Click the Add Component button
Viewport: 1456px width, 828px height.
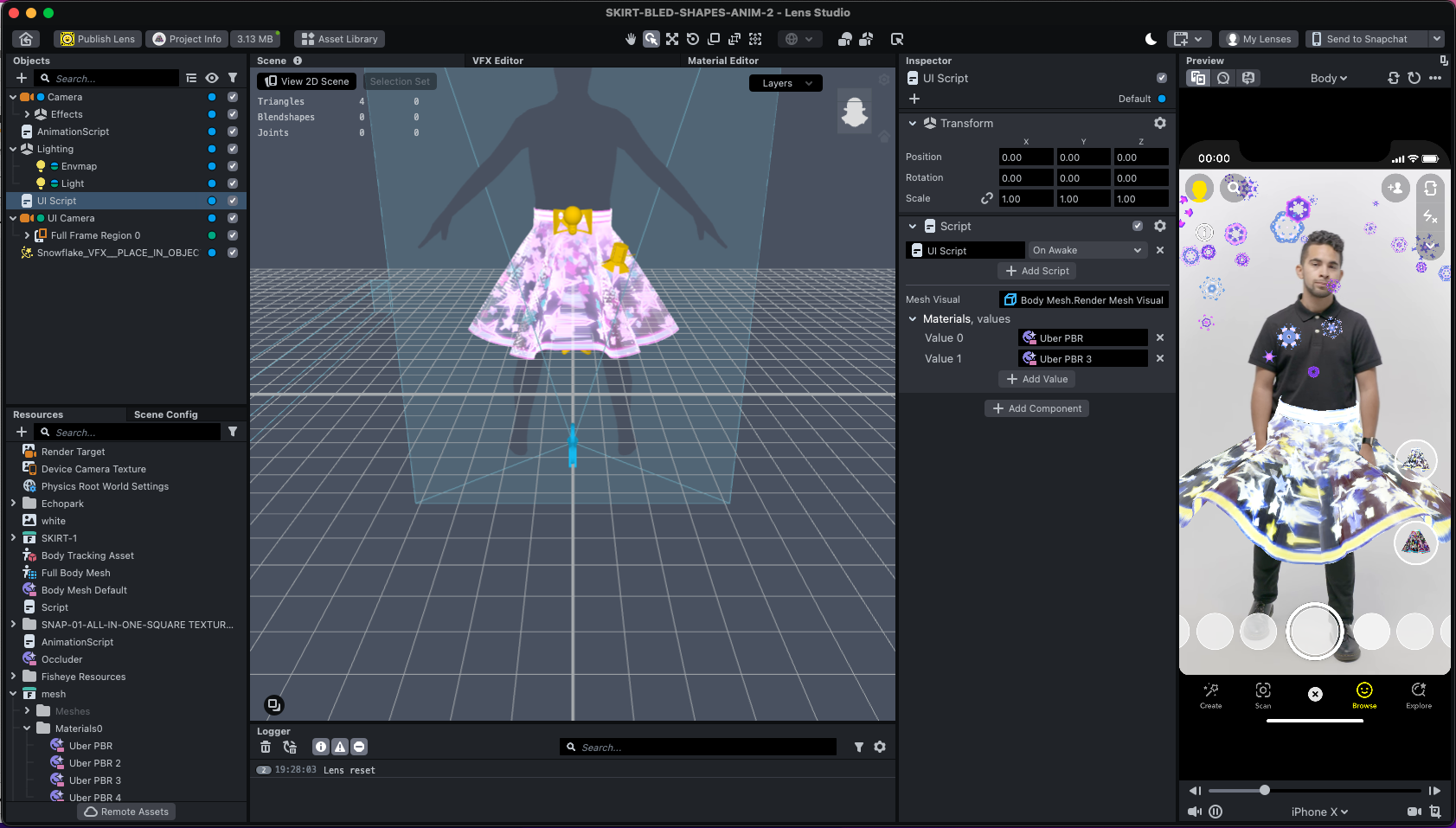tap(1037, 408)
